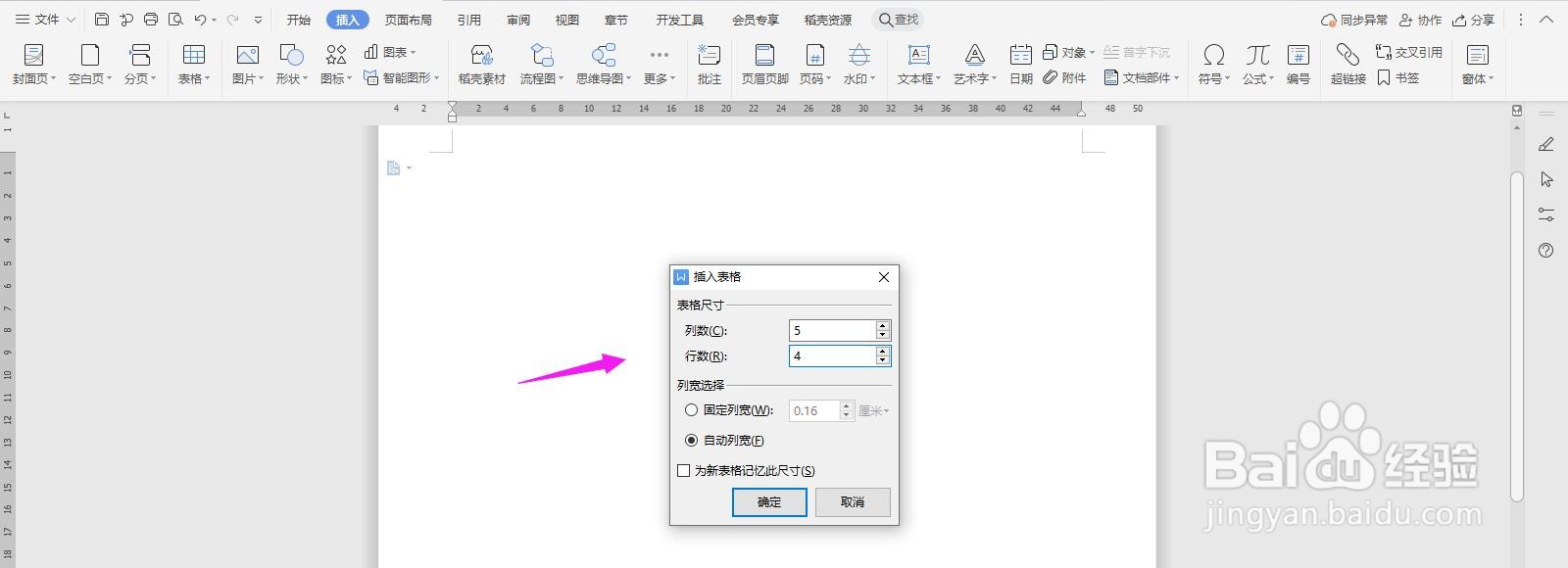Click the Save icon in quick access toolbar
This screenshot has height=568, width=1568.
tap(102, 20)
